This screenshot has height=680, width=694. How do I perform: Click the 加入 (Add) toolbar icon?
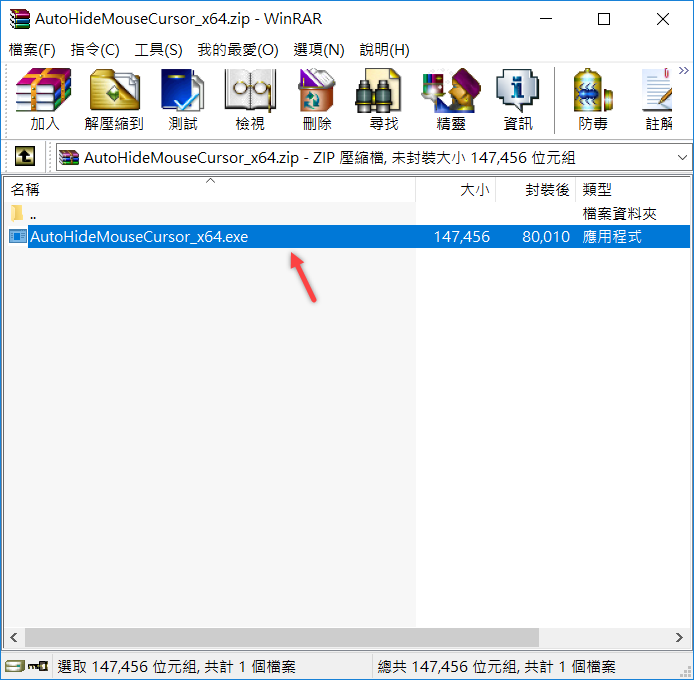click(x=44, y=100)
